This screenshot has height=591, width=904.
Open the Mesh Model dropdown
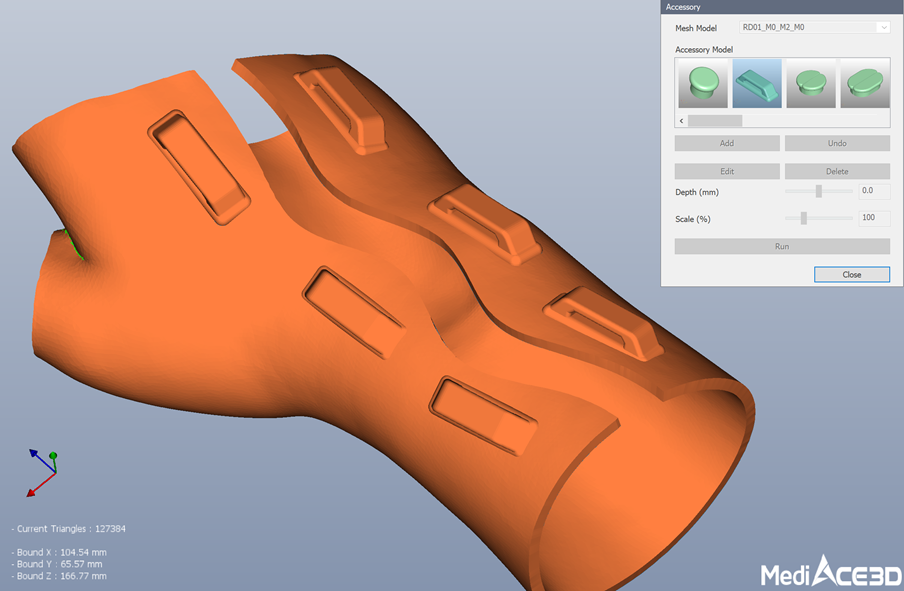(815, 27)
